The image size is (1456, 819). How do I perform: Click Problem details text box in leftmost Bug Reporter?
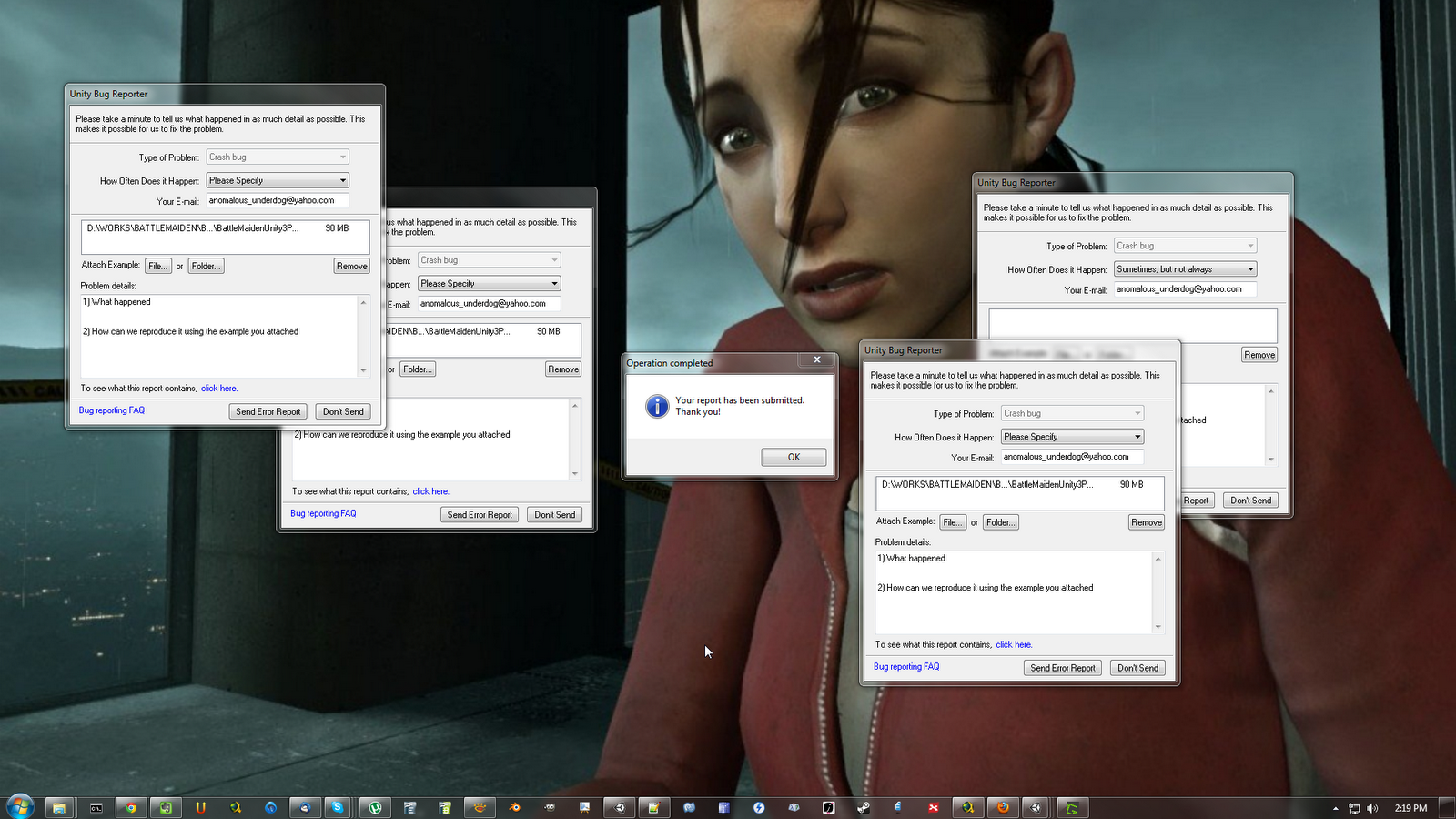pyautogui.click(x=218, y=336)
